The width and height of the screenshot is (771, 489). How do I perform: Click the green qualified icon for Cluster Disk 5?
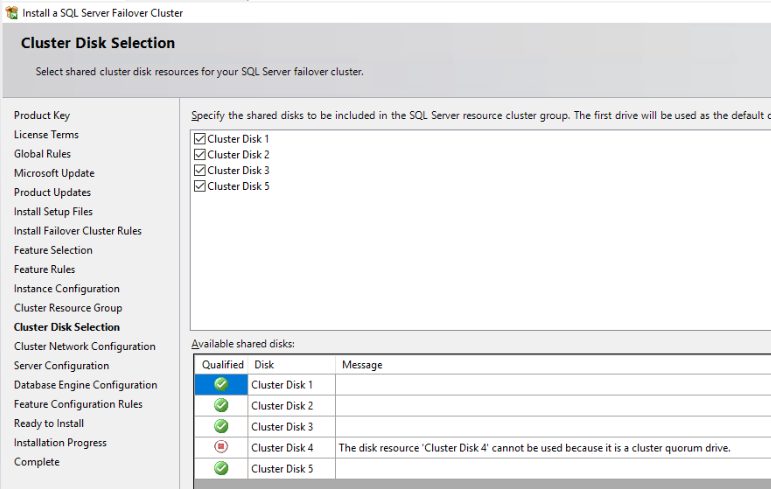coord(221,468)
